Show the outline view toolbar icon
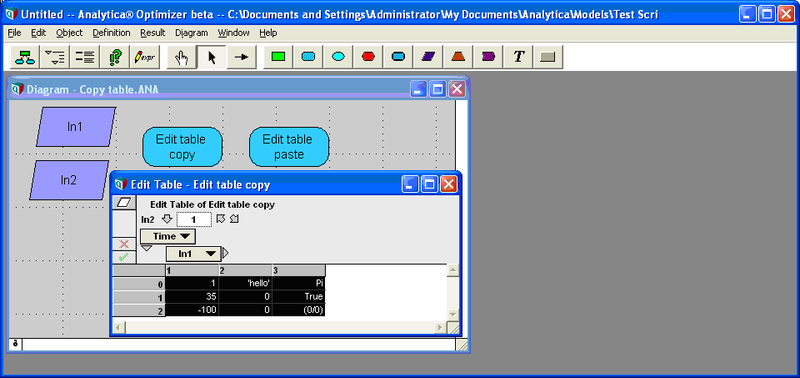 tap(55, 57)
